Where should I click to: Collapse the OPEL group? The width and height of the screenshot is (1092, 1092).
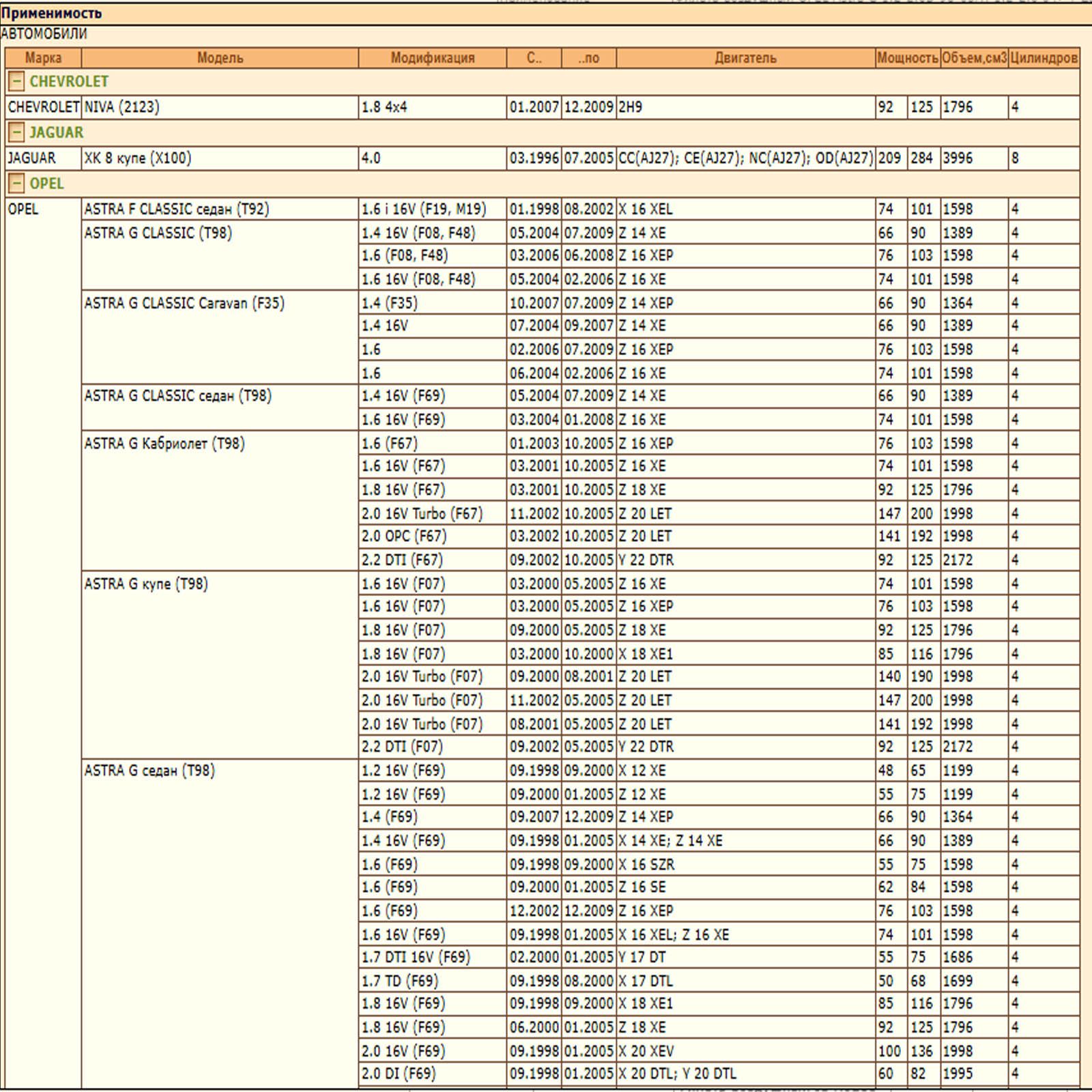pyautogui.click(x=16, y=184)
